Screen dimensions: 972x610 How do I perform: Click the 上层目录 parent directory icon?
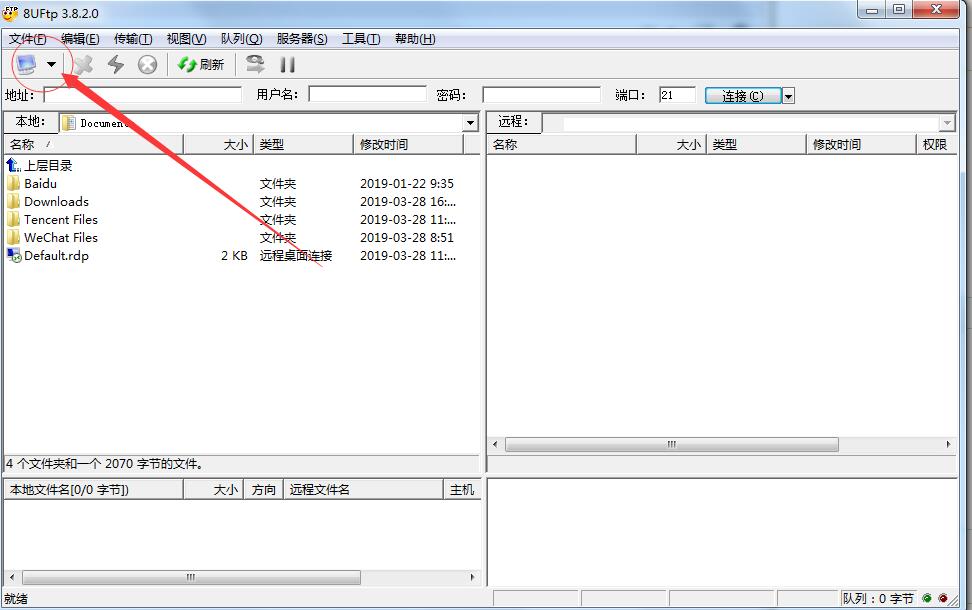[13, 166]
